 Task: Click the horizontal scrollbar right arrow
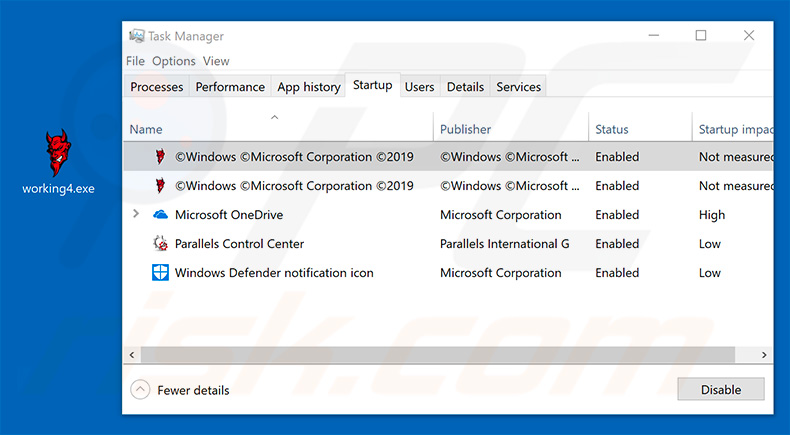point(764,355)
